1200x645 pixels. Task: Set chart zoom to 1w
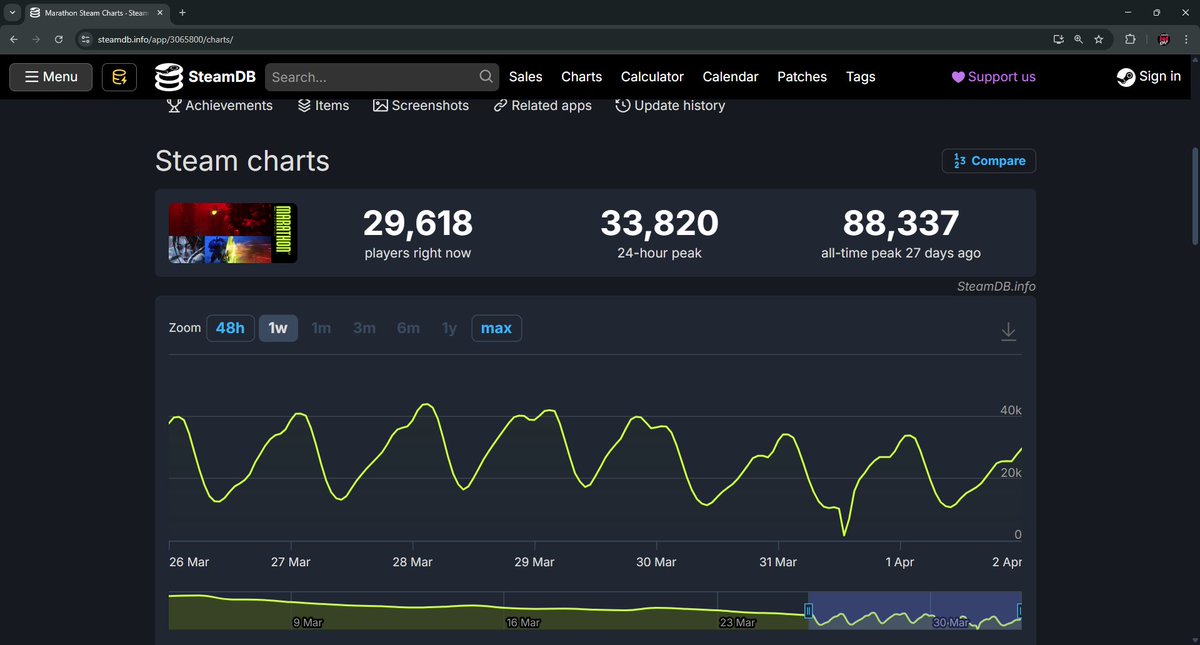pos(279,328)
